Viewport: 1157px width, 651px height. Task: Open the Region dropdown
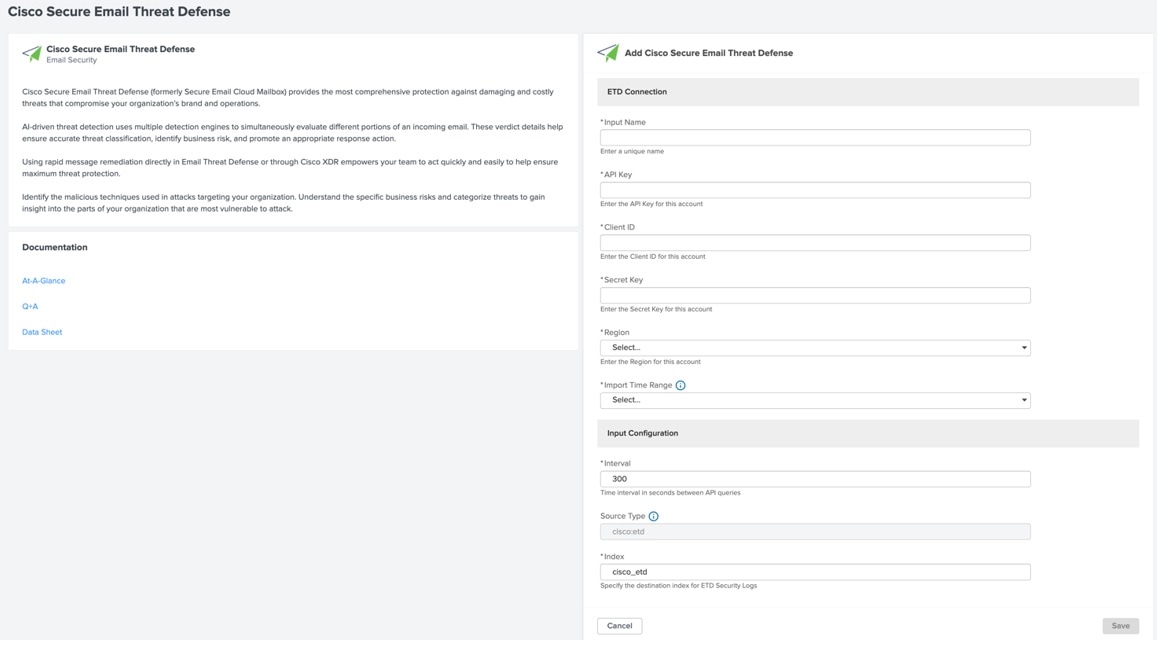pyautogui.click(x=814, y=348)
